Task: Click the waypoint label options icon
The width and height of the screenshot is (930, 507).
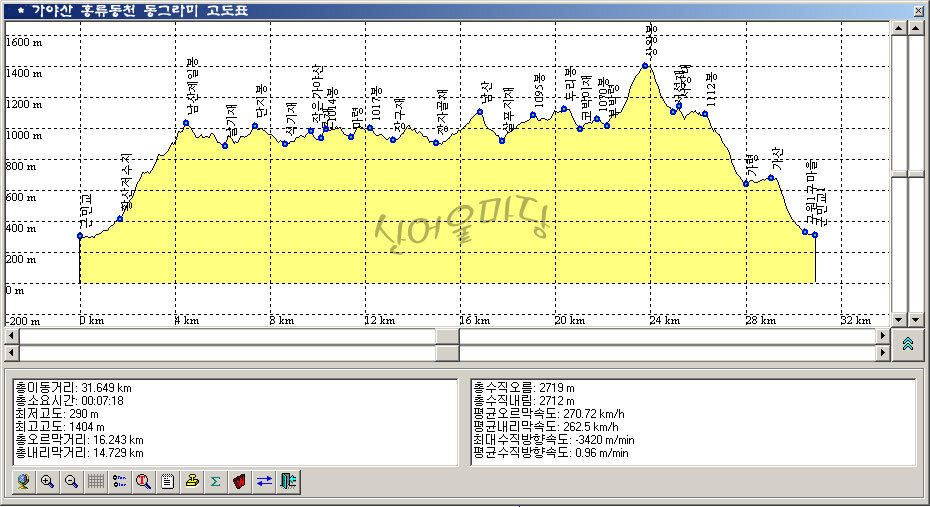Action: [120, 482]
